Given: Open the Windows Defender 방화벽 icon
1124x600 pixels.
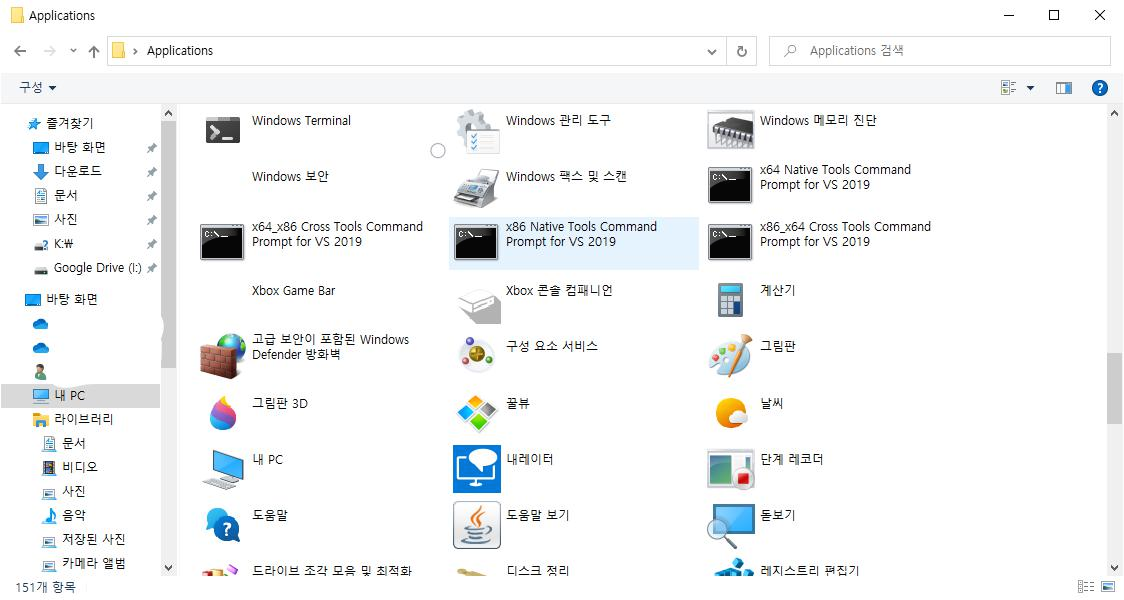Looking at the screenshot, I should tap(222, 356).
